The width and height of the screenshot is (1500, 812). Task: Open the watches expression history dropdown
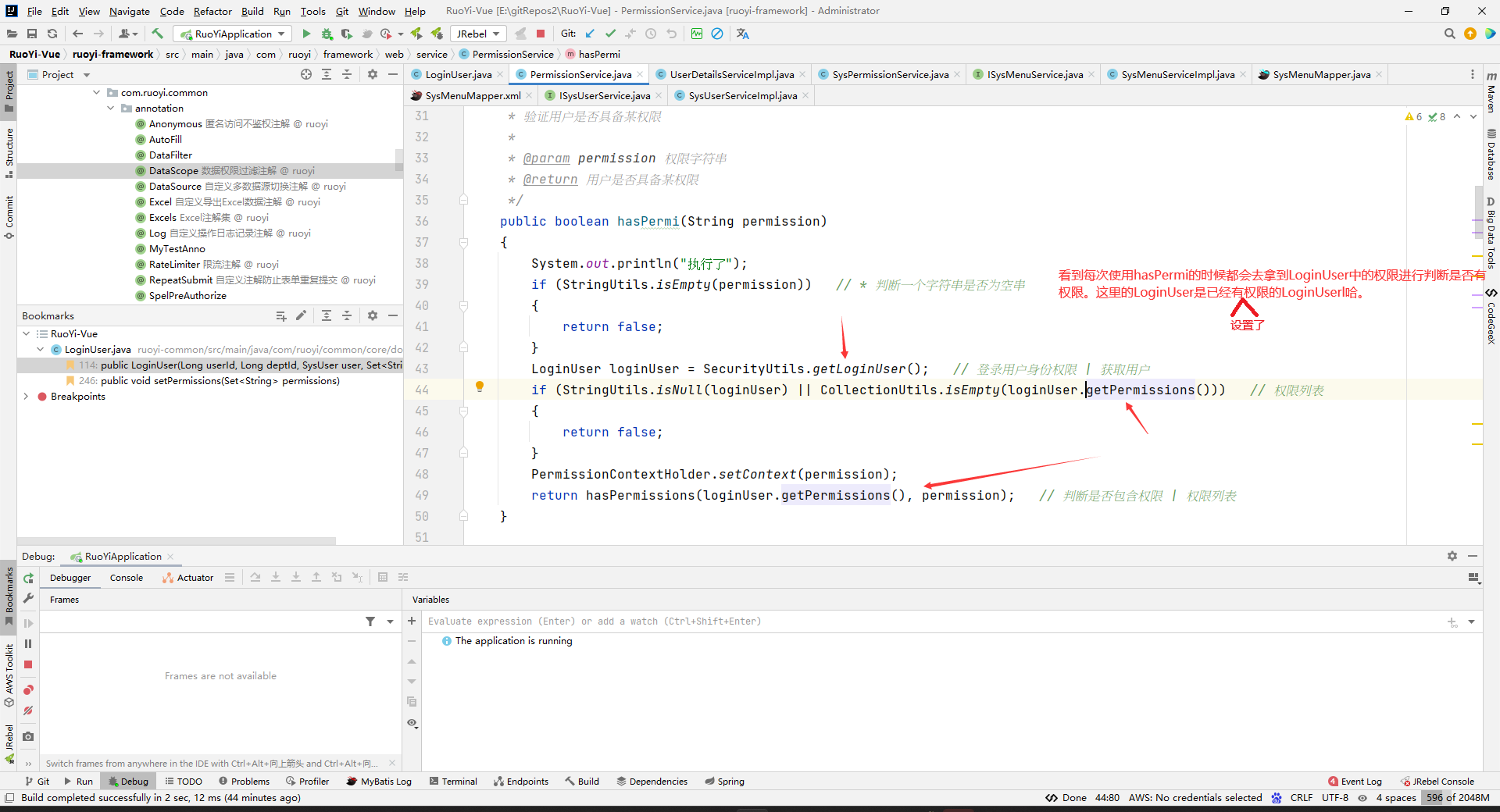(1471, 621)
